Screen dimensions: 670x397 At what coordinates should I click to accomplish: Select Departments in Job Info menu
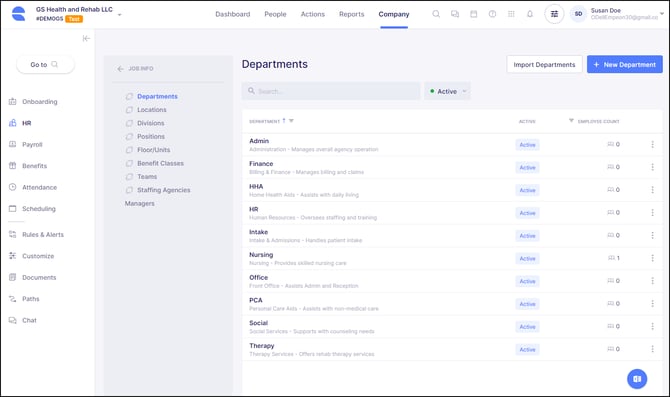point(157,97)
